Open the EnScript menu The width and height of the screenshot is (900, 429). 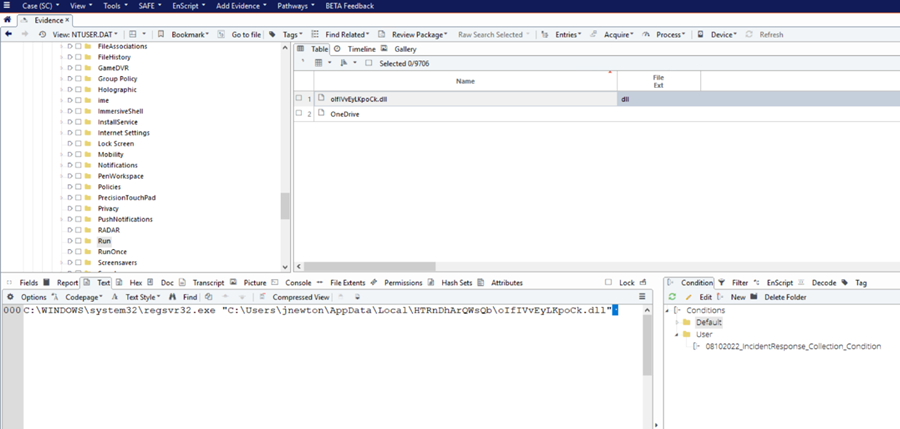(190, 6)
